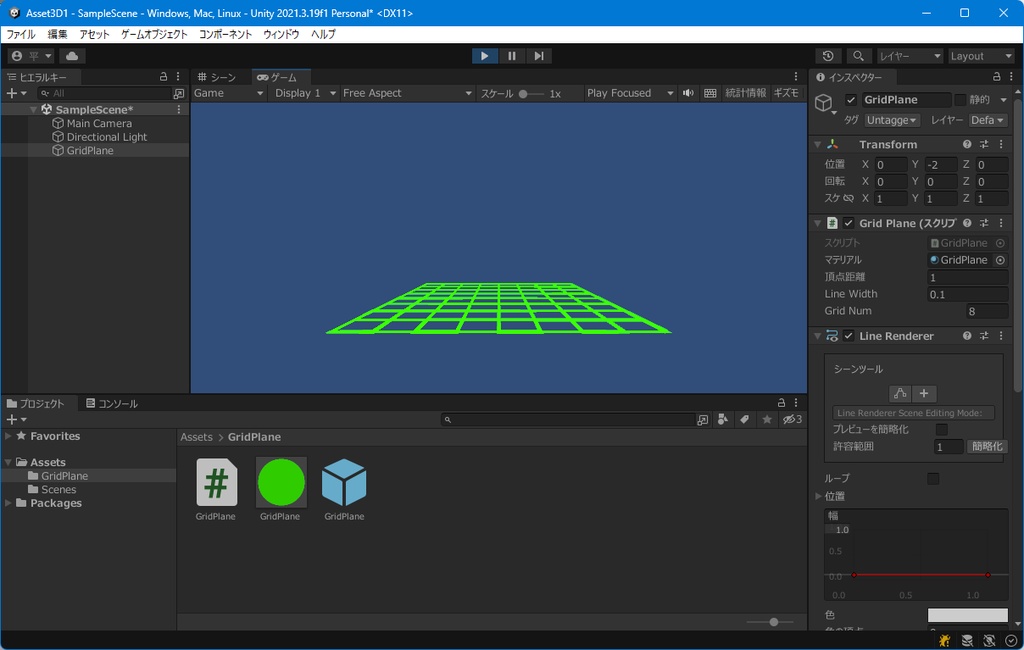1024x650 pixels.
Task: Toggle the scale constrain-proportions link icon
Action: click(848, 199)
